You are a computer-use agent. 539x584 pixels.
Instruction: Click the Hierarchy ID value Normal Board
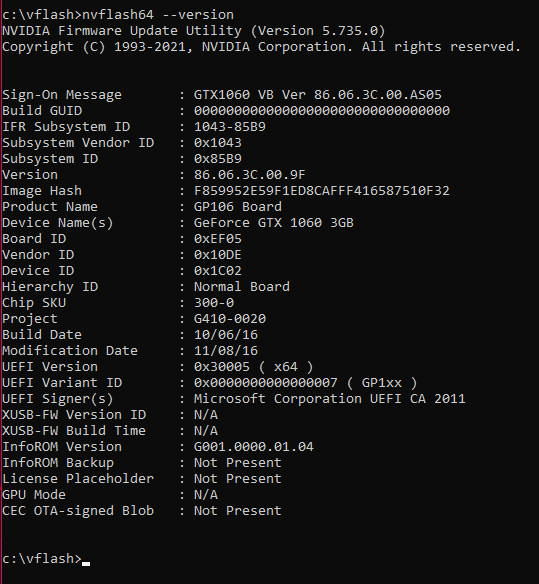pos(242,287)
